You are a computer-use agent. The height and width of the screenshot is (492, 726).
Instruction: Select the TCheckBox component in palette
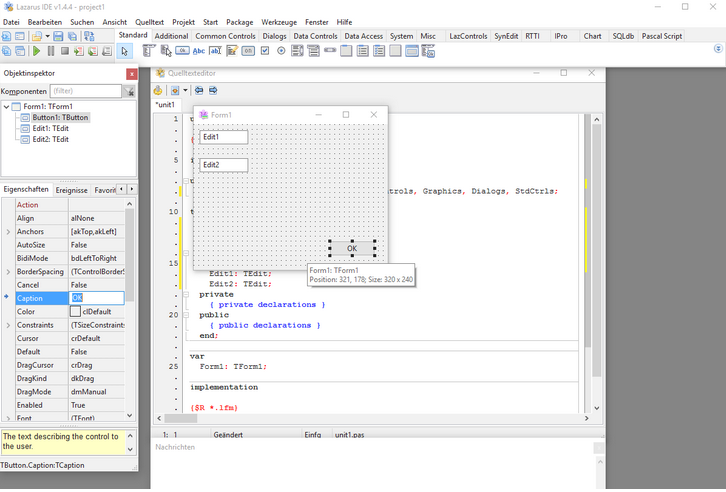(264, 51)
